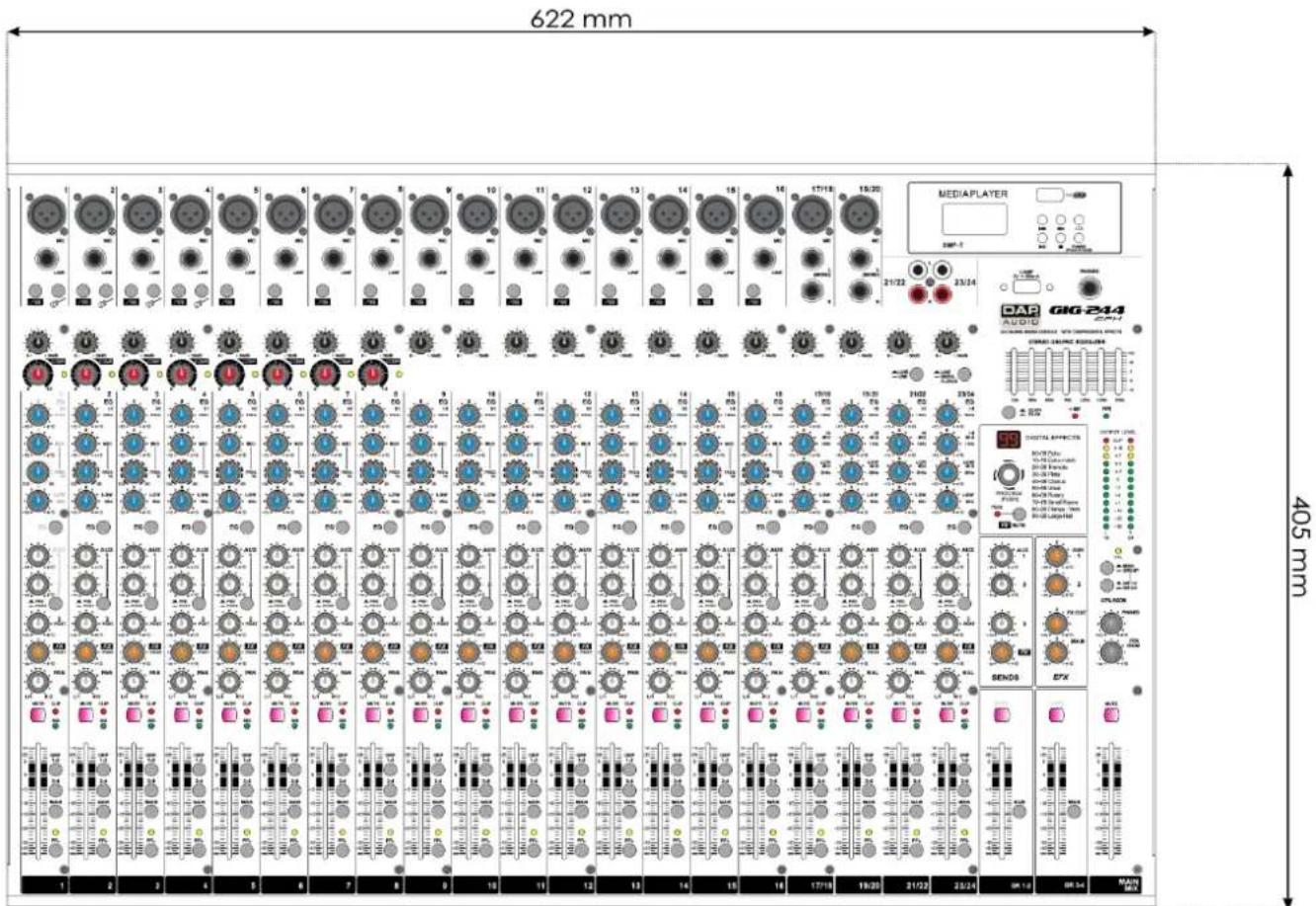Mute the Main Mix output
The height and width of the screenshot is (906, 1316).
(x=1110, y=714)
